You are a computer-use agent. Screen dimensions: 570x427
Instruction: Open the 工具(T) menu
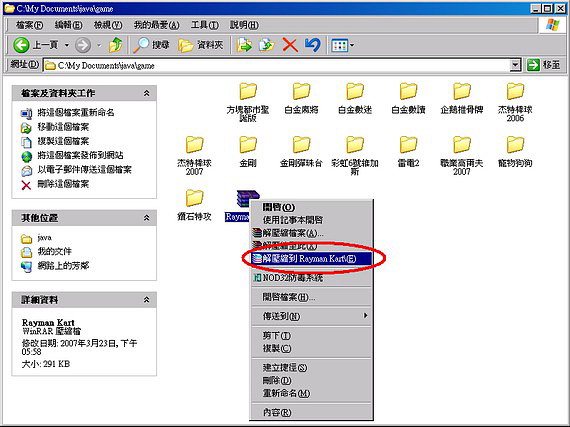205,25
